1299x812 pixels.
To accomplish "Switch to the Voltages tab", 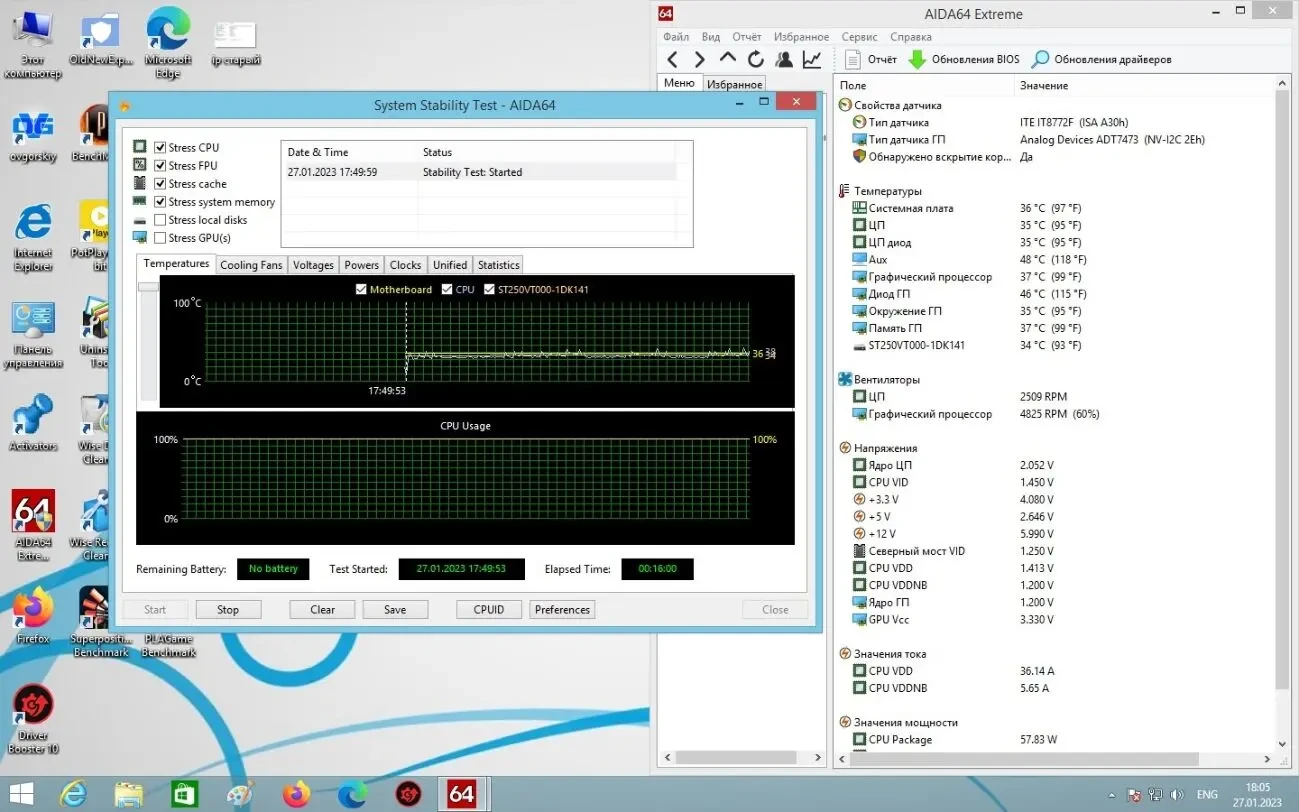I will [x=312, y=264].
